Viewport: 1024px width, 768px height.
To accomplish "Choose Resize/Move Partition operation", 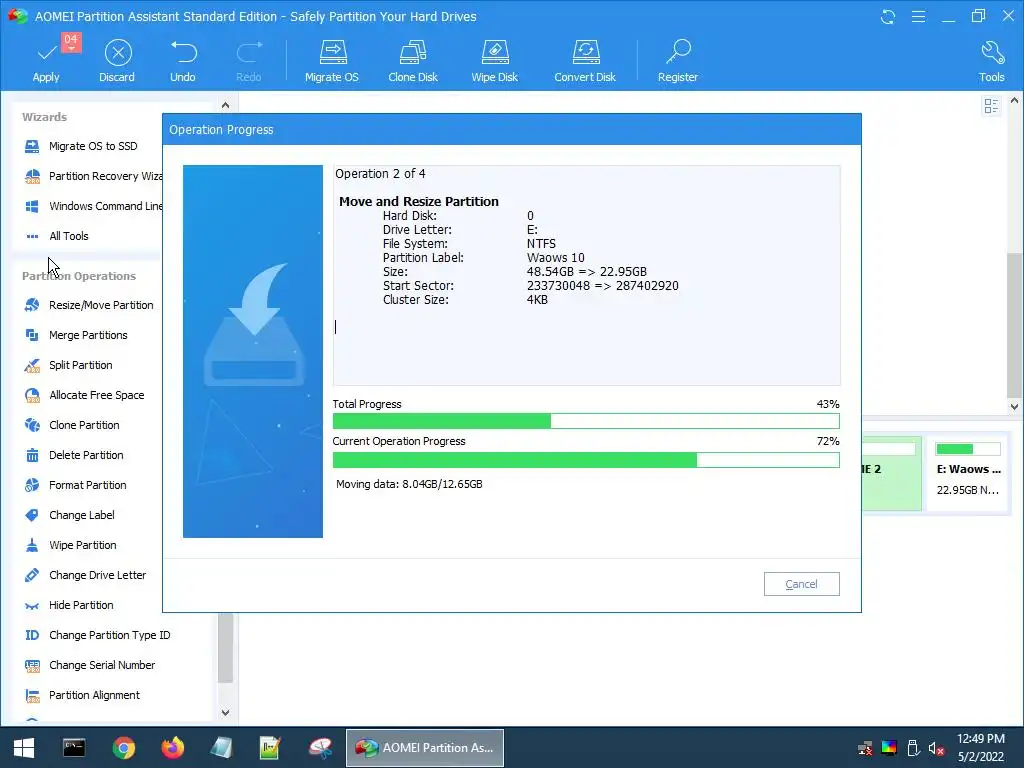I will (x=89, y=305).
